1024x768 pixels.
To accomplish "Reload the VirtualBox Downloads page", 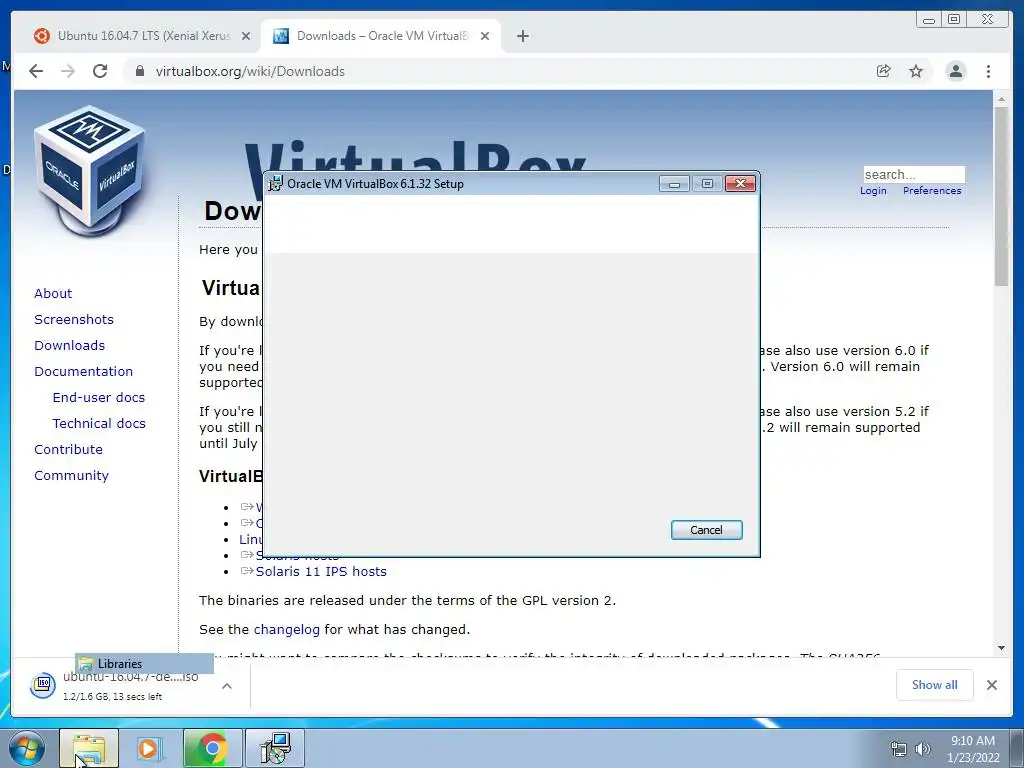I will pos(100,71).
